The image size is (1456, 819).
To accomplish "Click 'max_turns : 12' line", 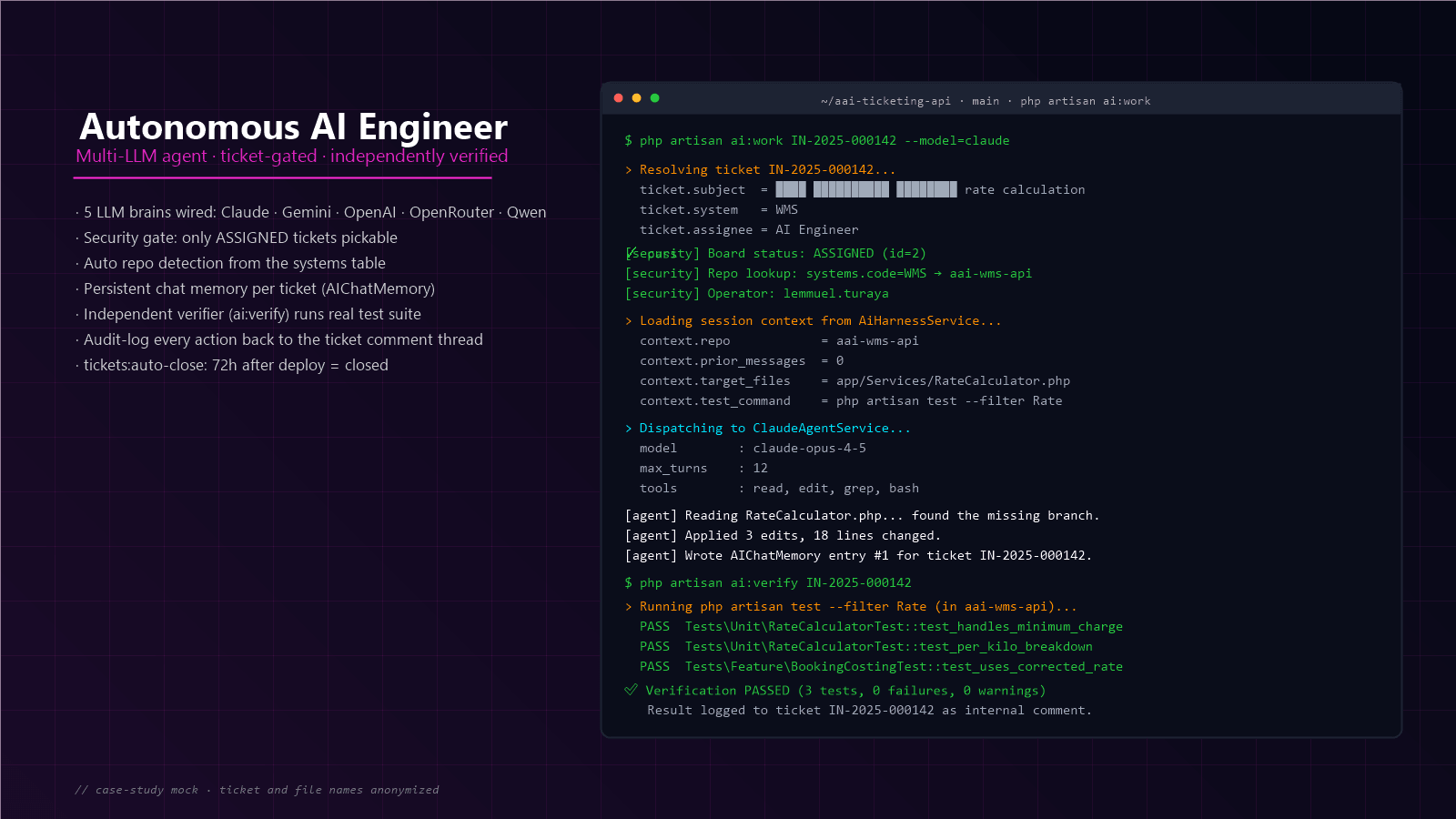I will (x=704, y=469).
